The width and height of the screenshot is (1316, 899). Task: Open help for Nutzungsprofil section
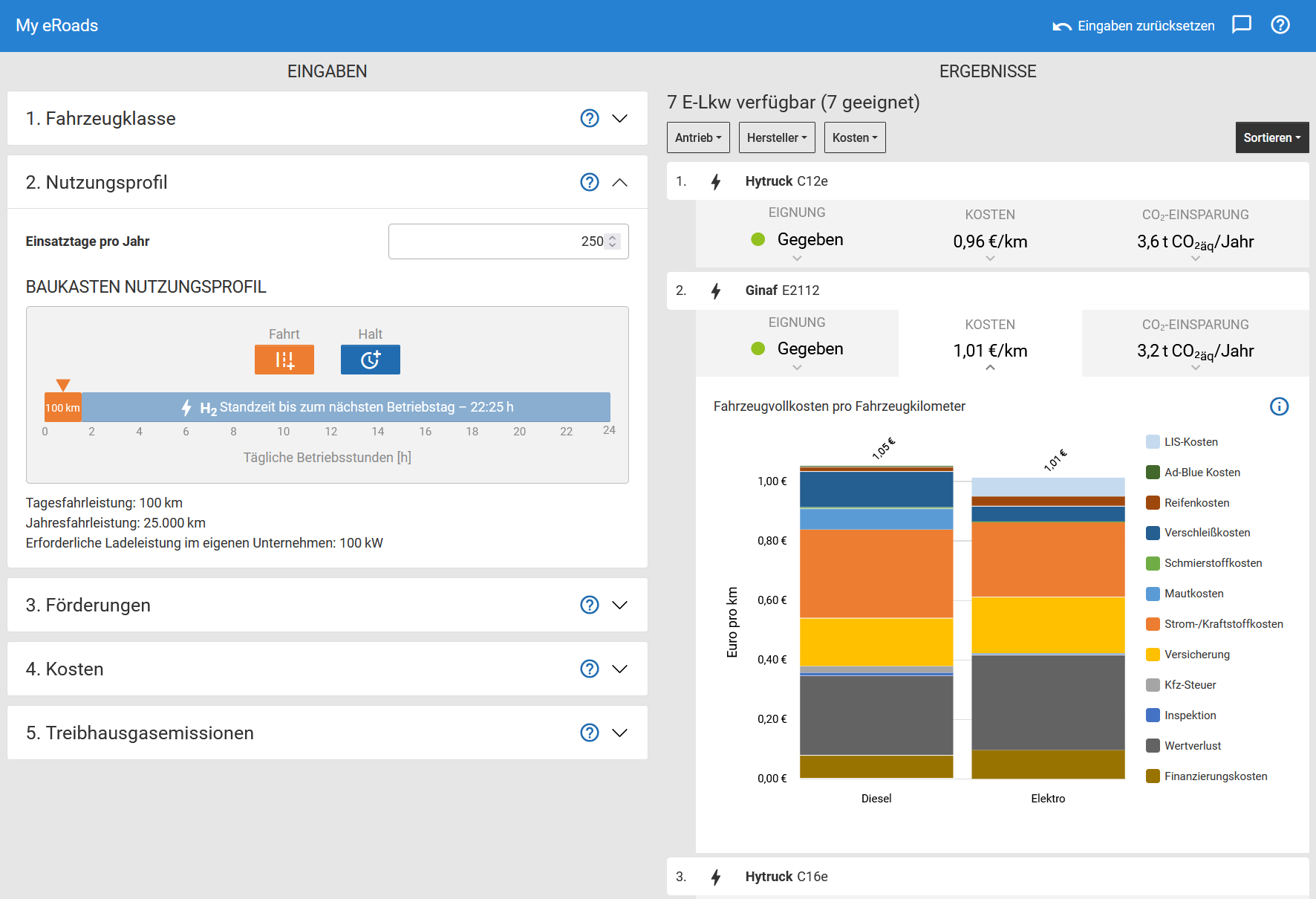589,182
